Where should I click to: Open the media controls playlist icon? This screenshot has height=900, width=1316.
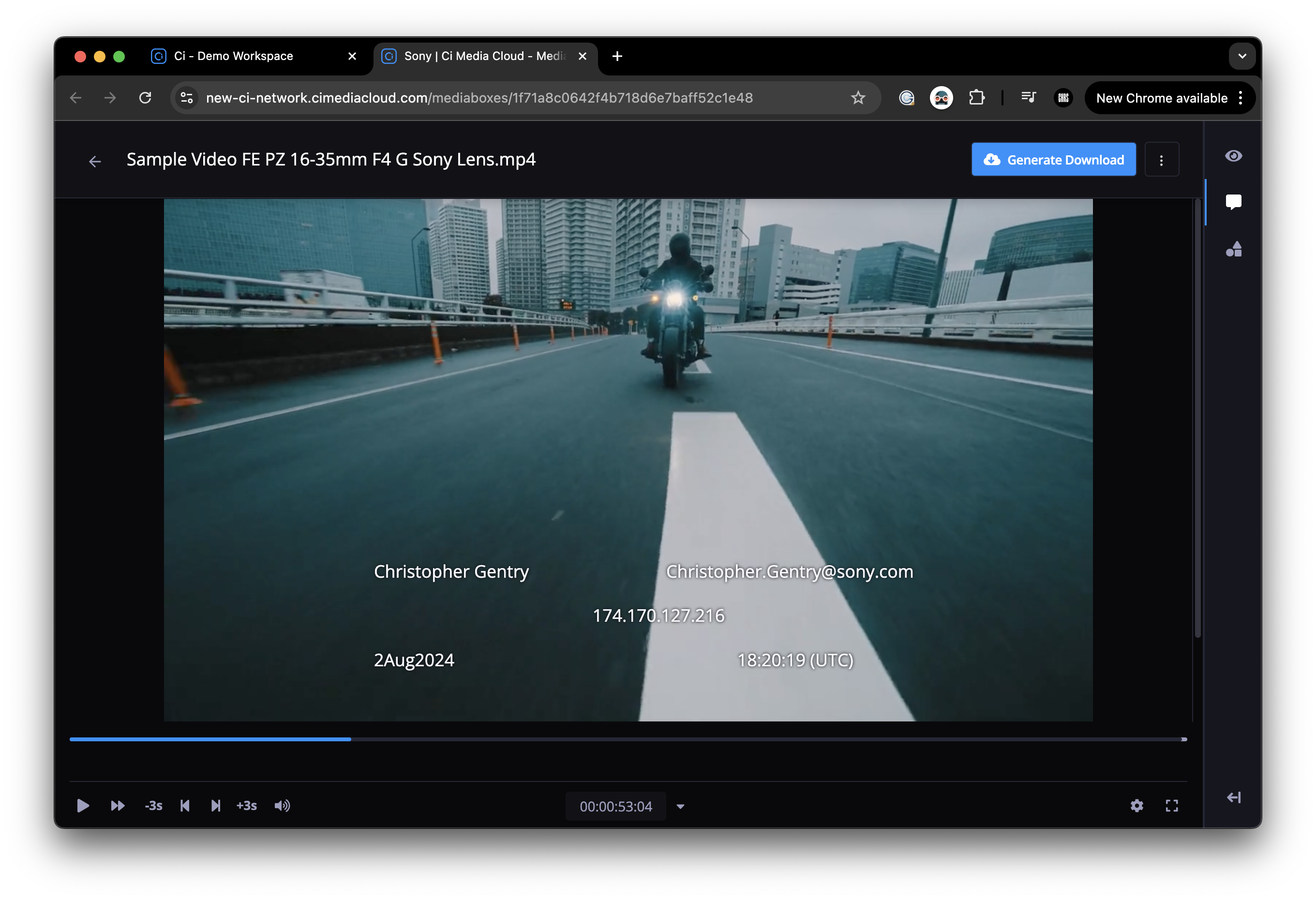point(1028,97)
